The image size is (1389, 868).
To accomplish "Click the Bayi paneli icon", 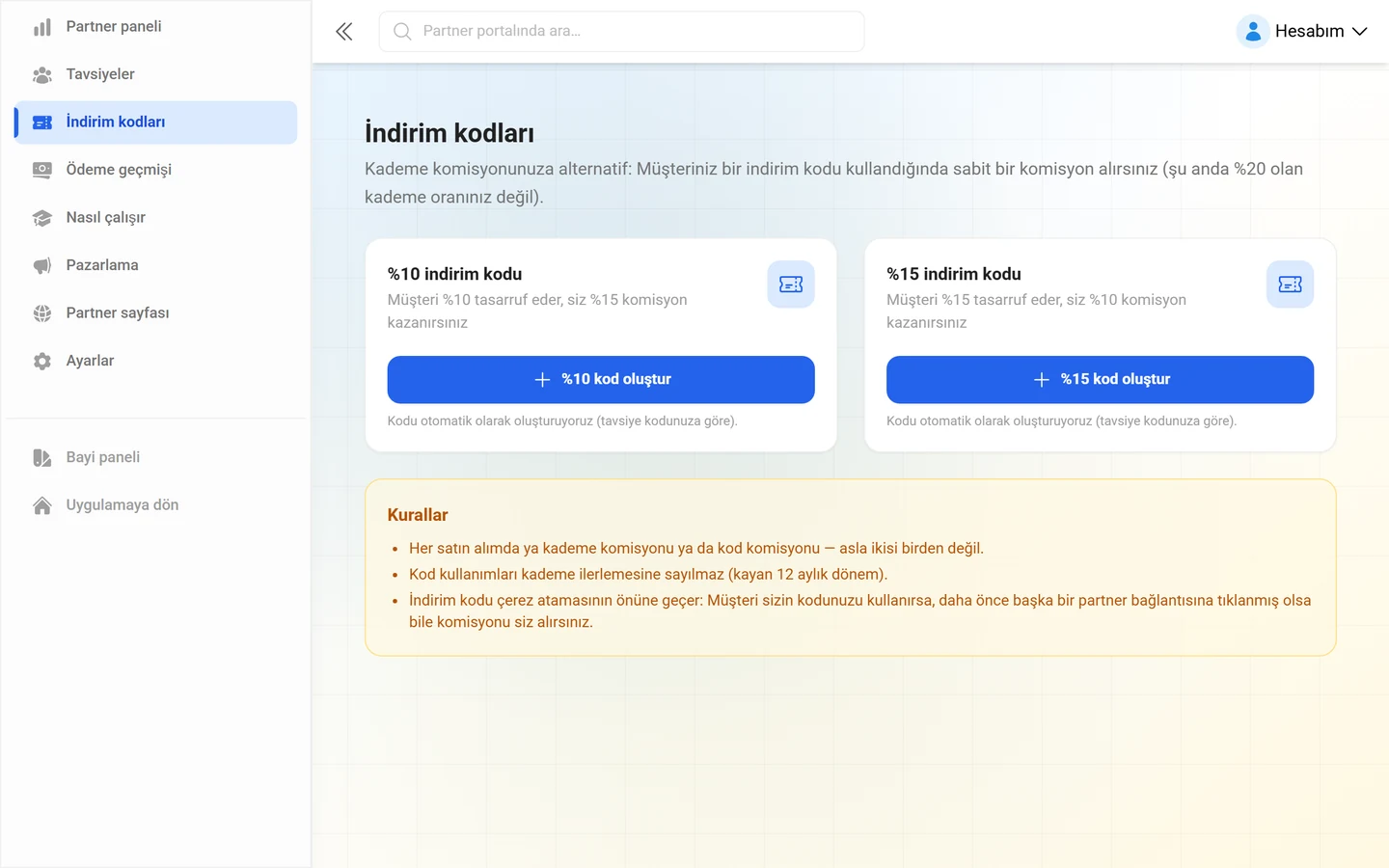I will point(42,457).
